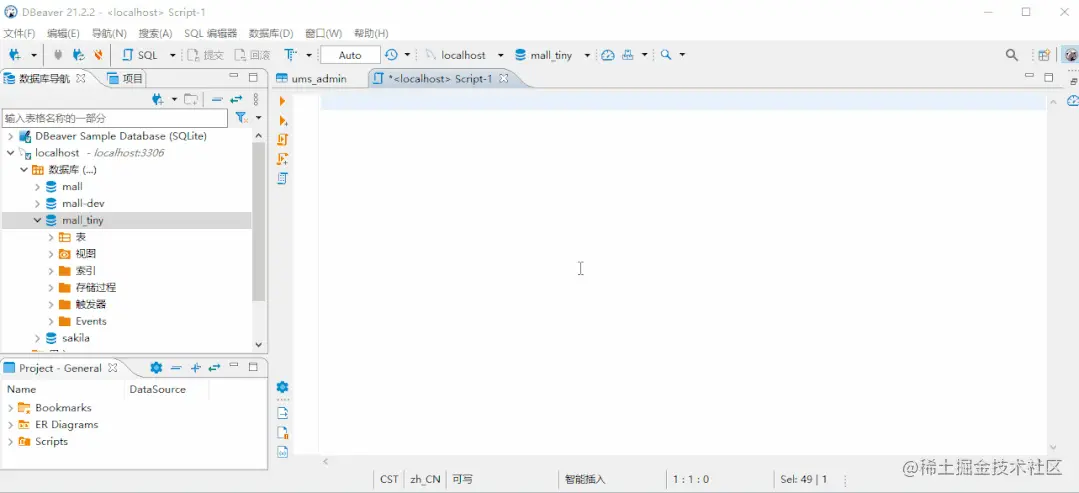
Task: Click the transaction mode icon
Action: [x=290, y=55]
